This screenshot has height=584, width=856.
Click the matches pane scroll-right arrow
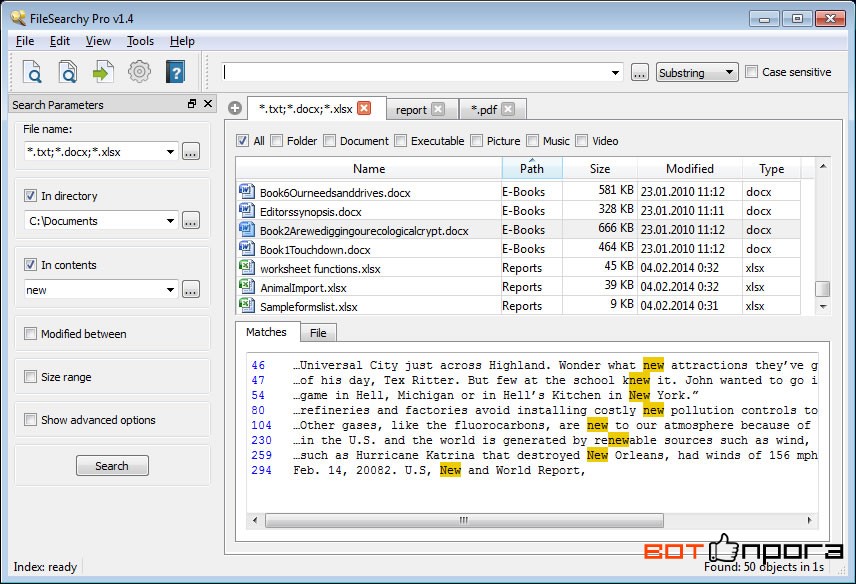pyautogui.click(x=809, y=520)
